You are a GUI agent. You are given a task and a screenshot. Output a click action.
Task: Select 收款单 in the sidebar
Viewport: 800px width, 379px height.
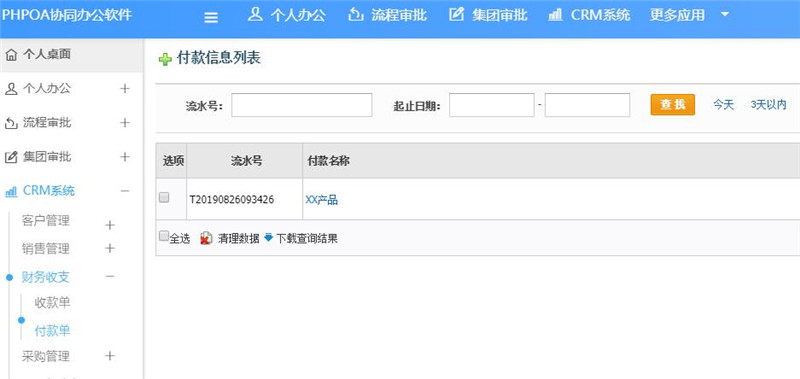52,303
